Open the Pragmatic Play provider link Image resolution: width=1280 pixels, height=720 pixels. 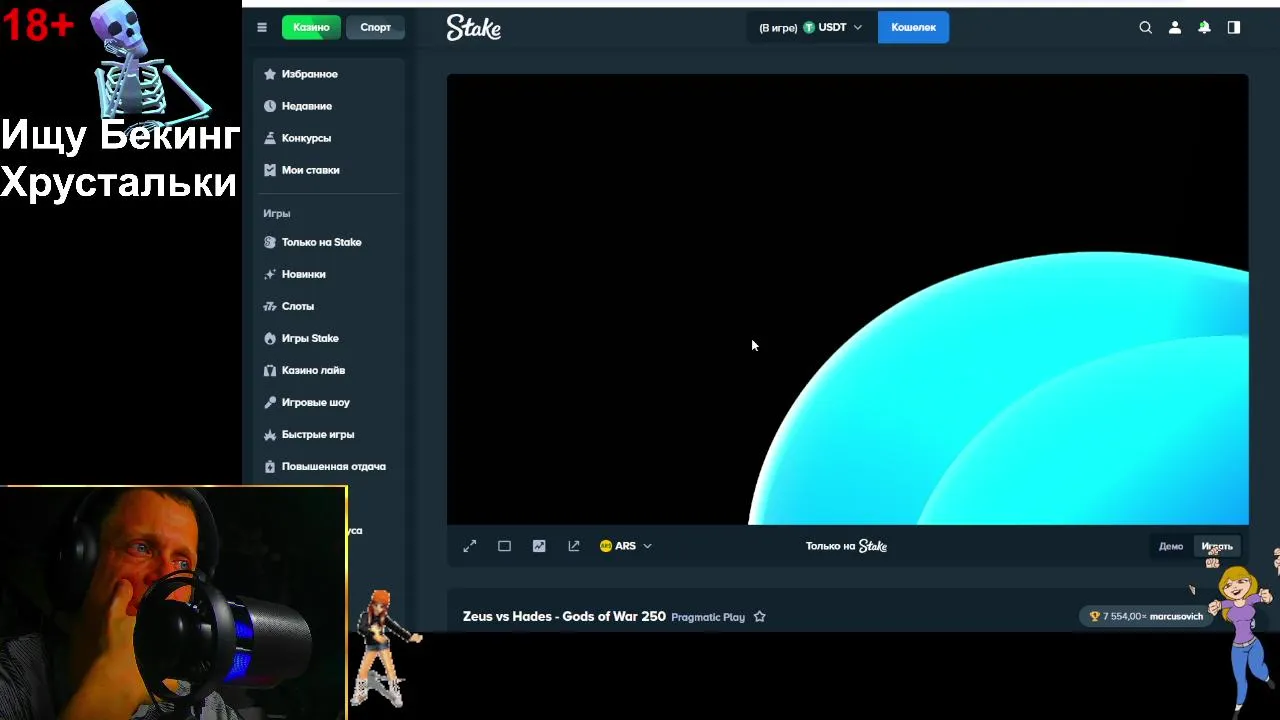click(708, 617)
